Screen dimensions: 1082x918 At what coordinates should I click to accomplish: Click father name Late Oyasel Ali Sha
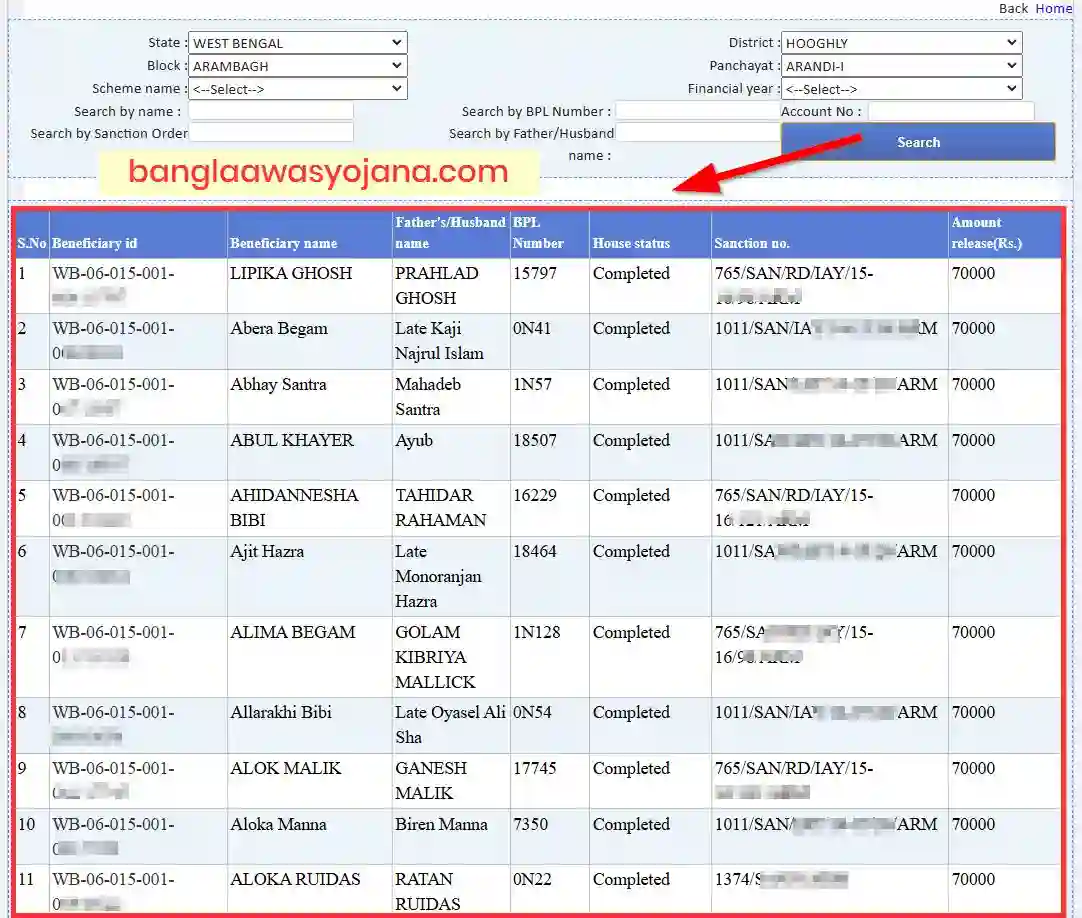(450, 725)
